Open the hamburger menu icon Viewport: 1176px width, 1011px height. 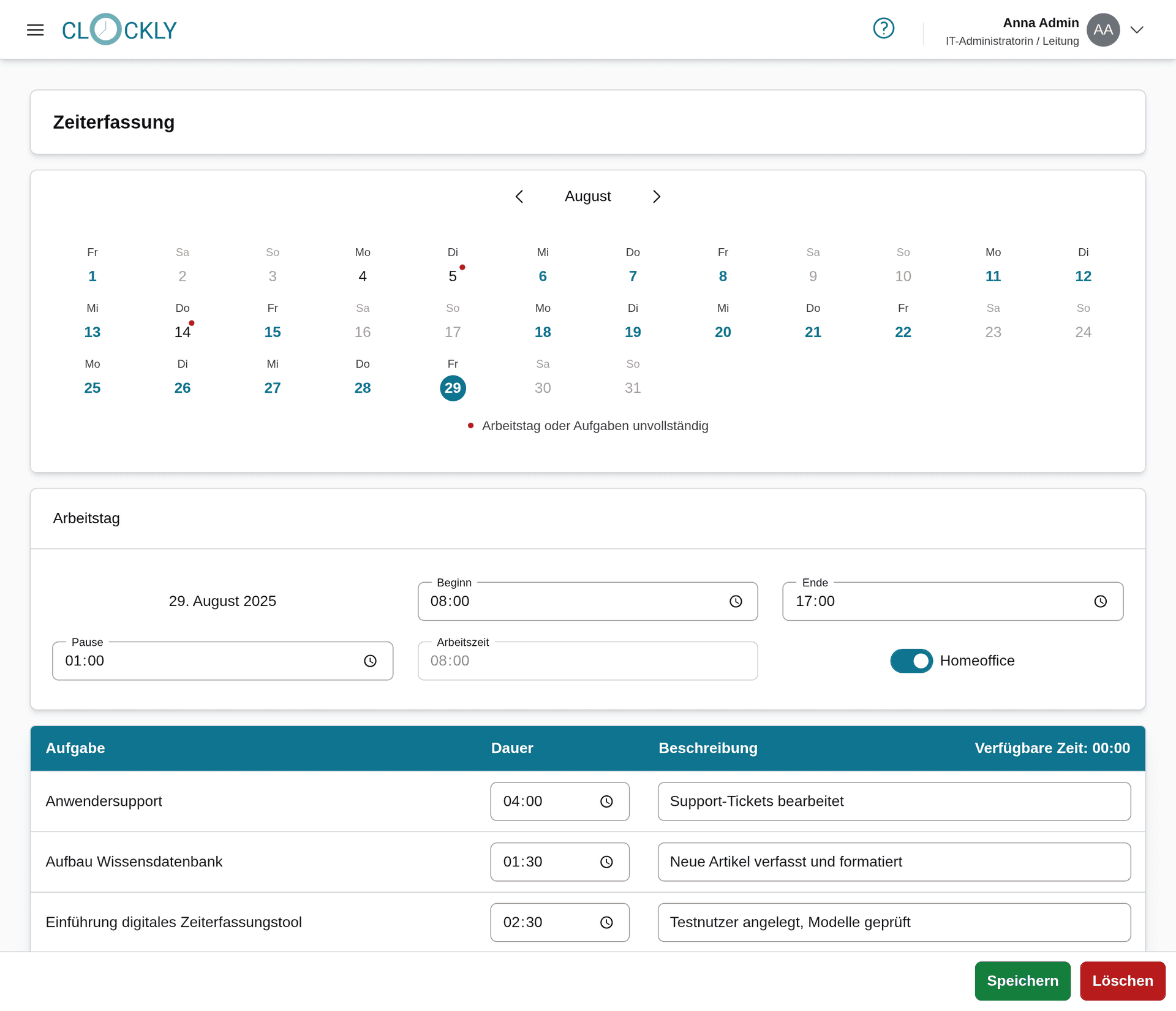pyautogui.click(x=35, y=29)
